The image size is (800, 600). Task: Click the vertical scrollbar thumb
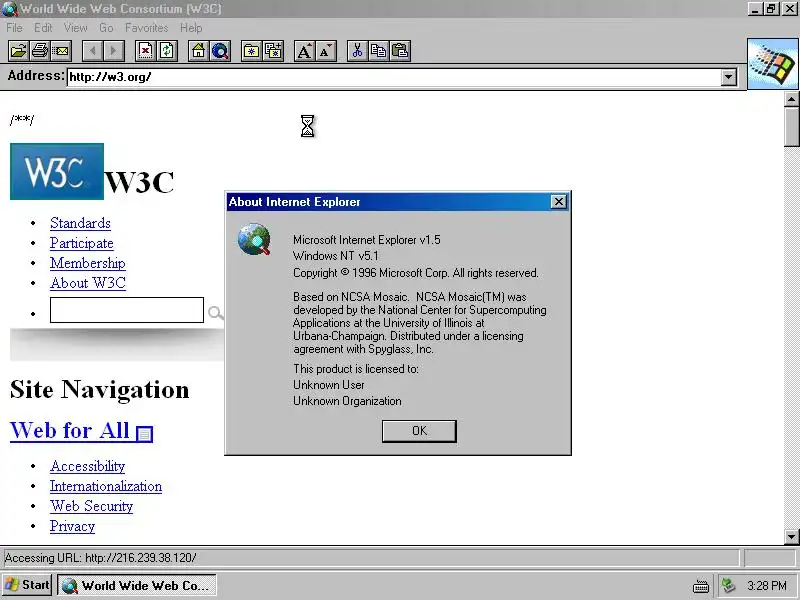(x=791, y=127)
